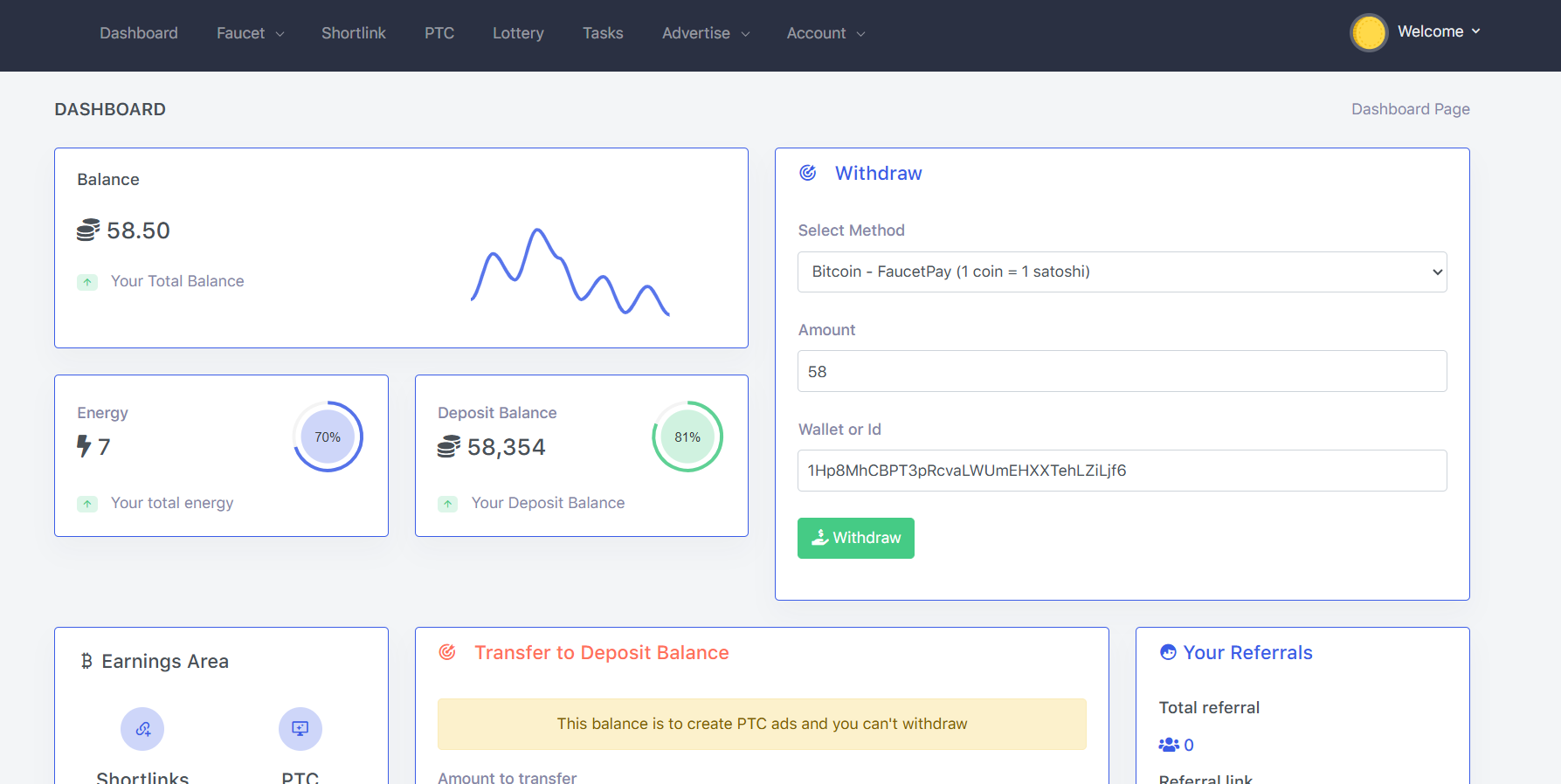Screen dimensions: 1561x784
Task: Expand the Faucet menu
Action: tap(250, 33)
